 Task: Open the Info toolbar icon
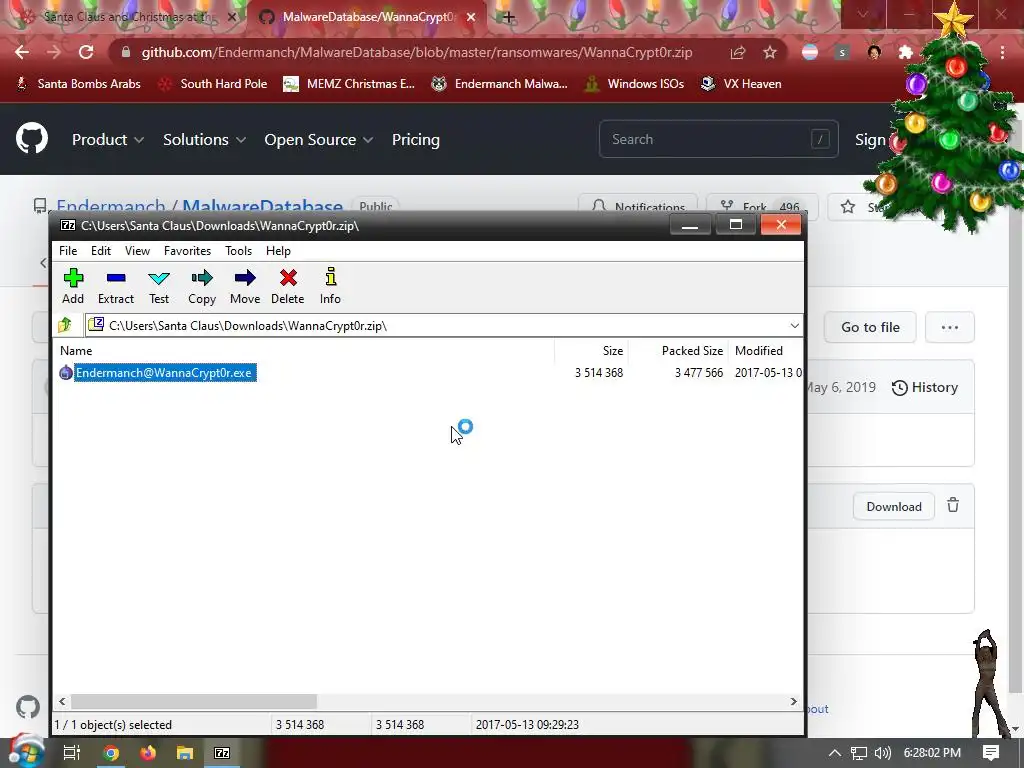[330, 286]
